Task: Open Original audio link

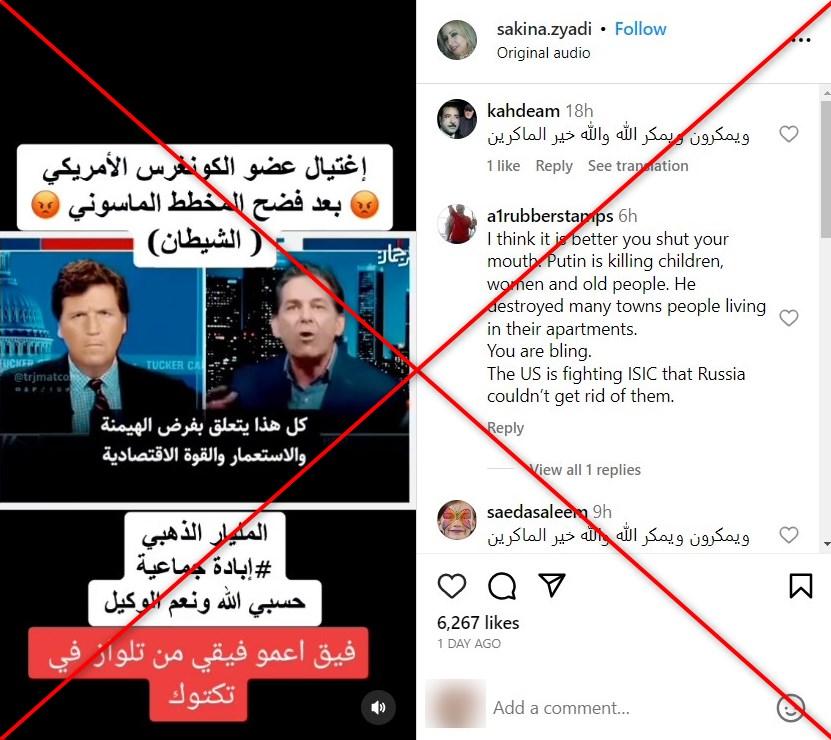Action: point(543,53)
